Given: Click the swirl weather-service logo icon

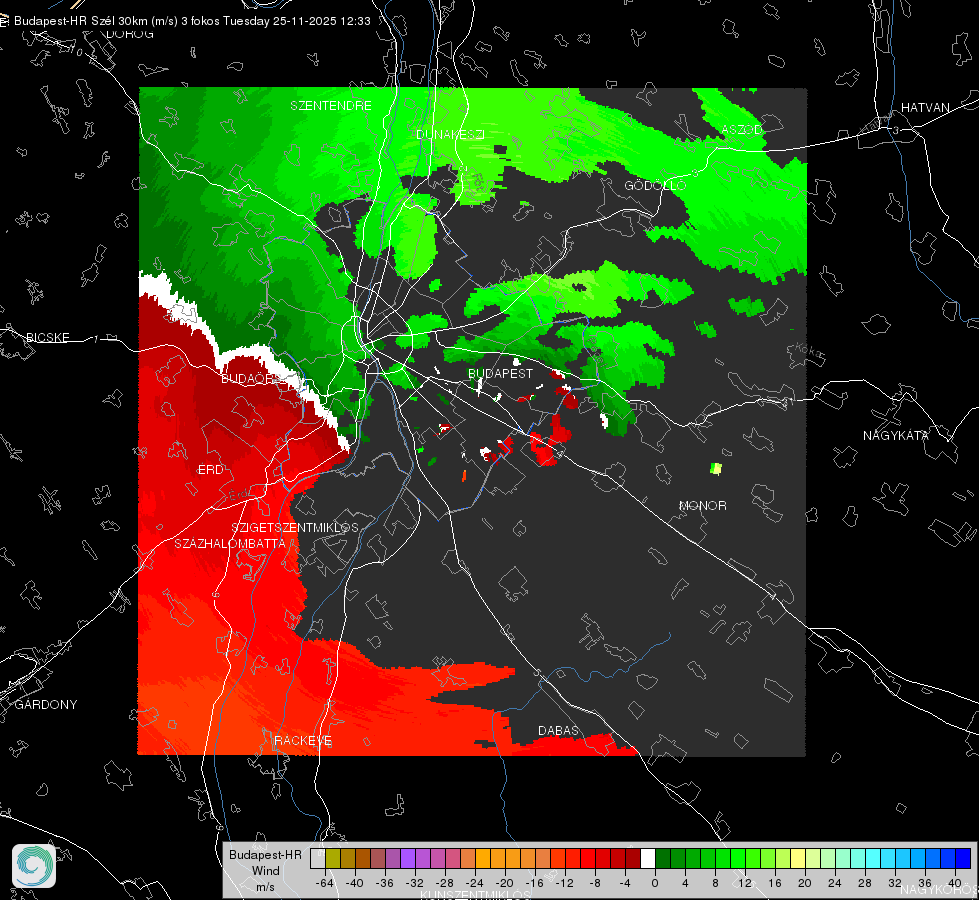Looking at the screenshot, I should coord(34,866).
